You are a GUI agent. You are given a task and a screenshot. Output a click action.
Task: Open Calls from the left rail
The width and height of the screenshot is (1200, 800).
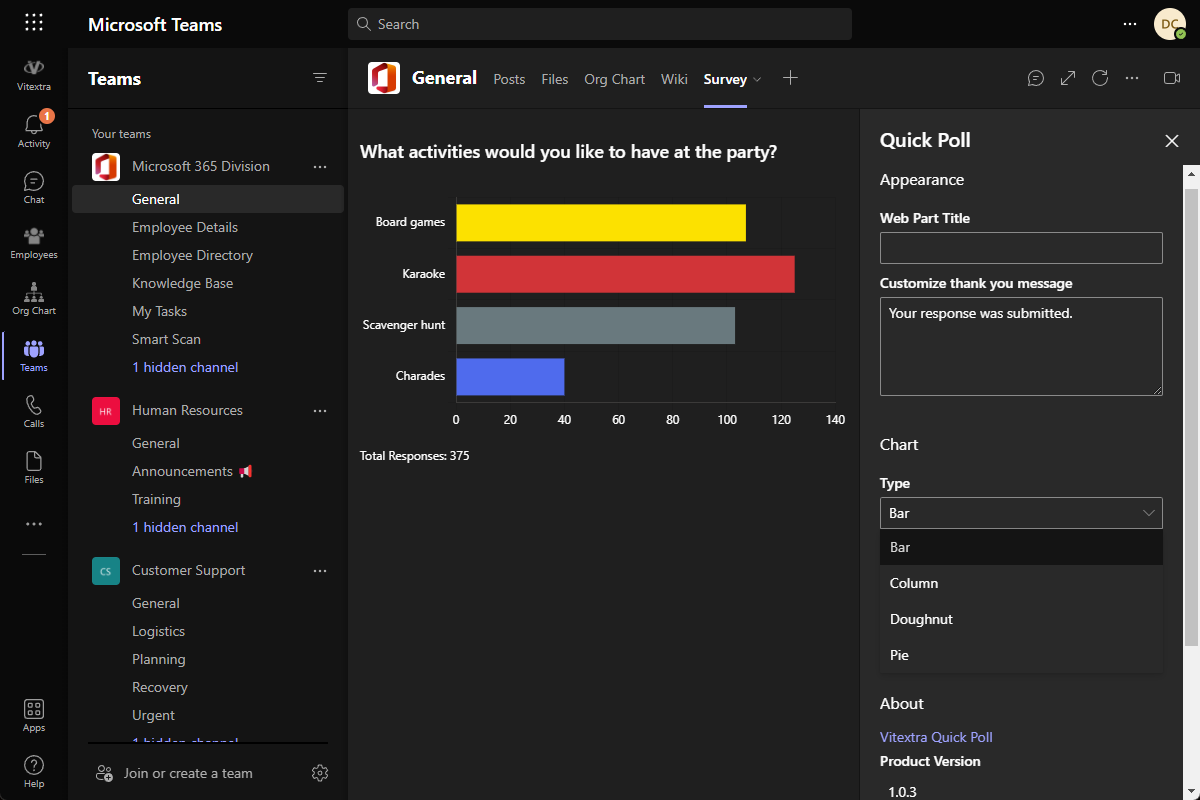(x=34, y=411)
